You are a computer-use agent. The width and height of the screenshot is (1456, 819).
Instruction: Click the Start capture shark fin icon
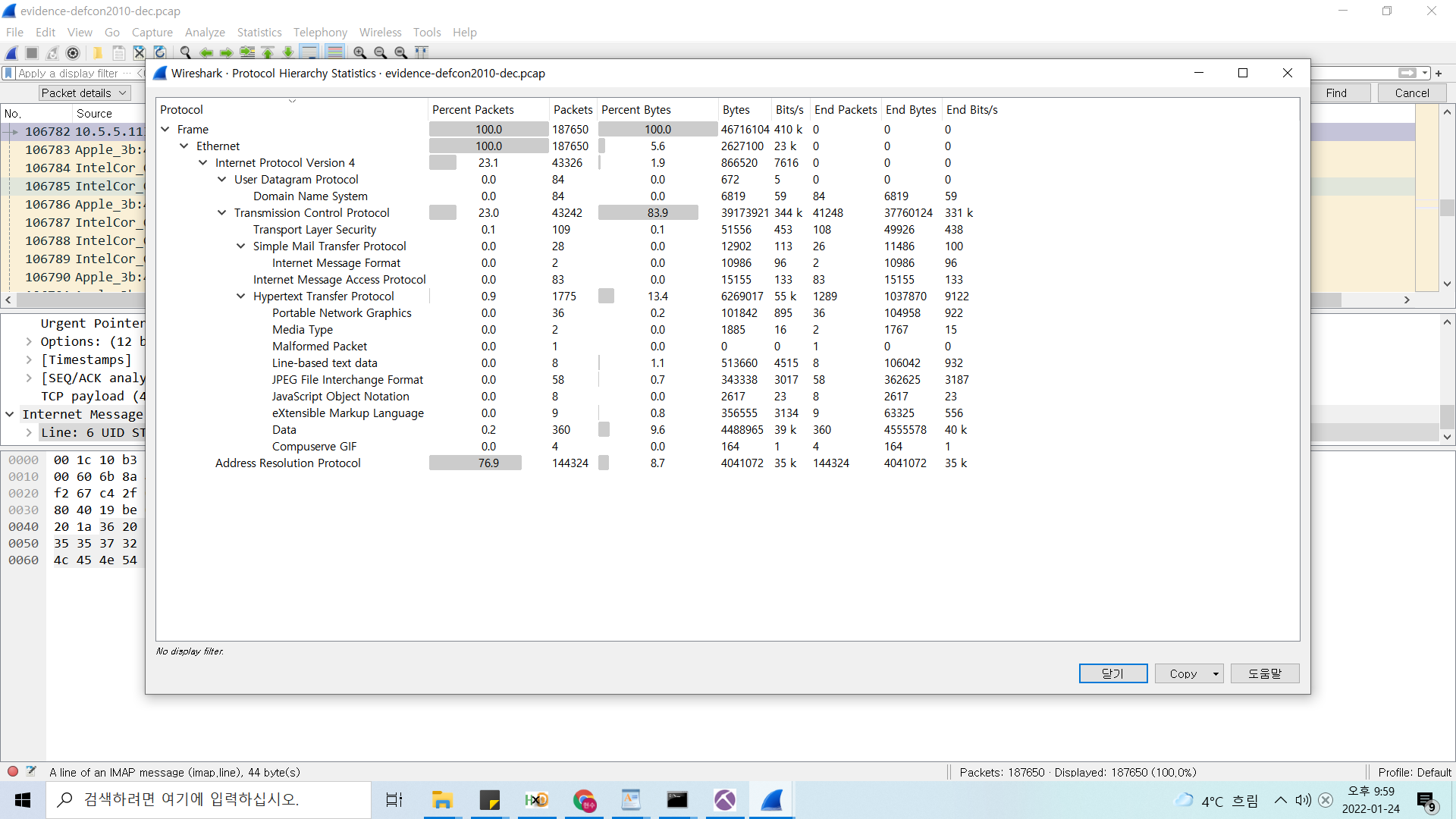click(11, 52)
